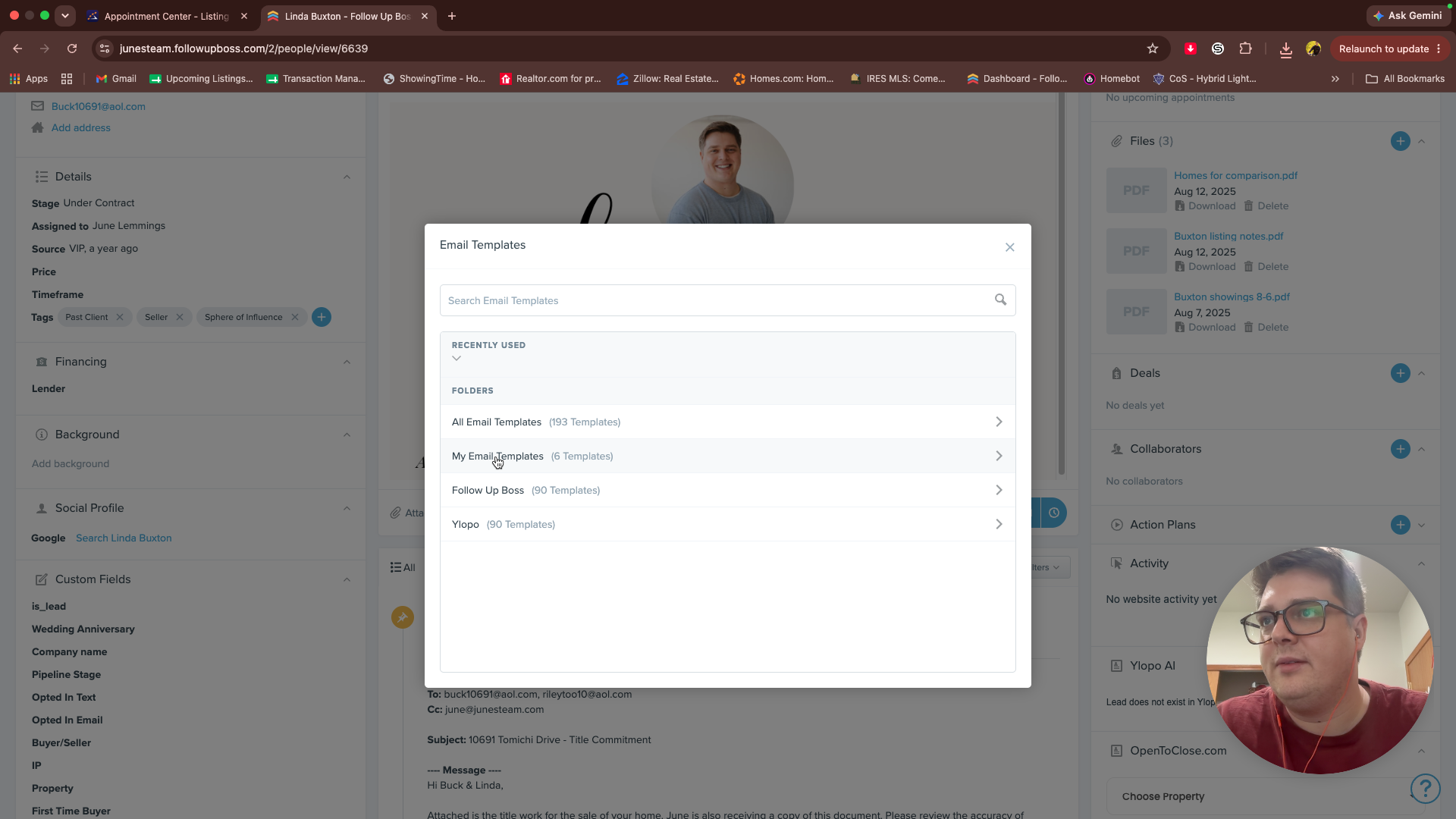
Task: Open Zillow: Real Estate bookmark
Action: click(x=667, y=79)
